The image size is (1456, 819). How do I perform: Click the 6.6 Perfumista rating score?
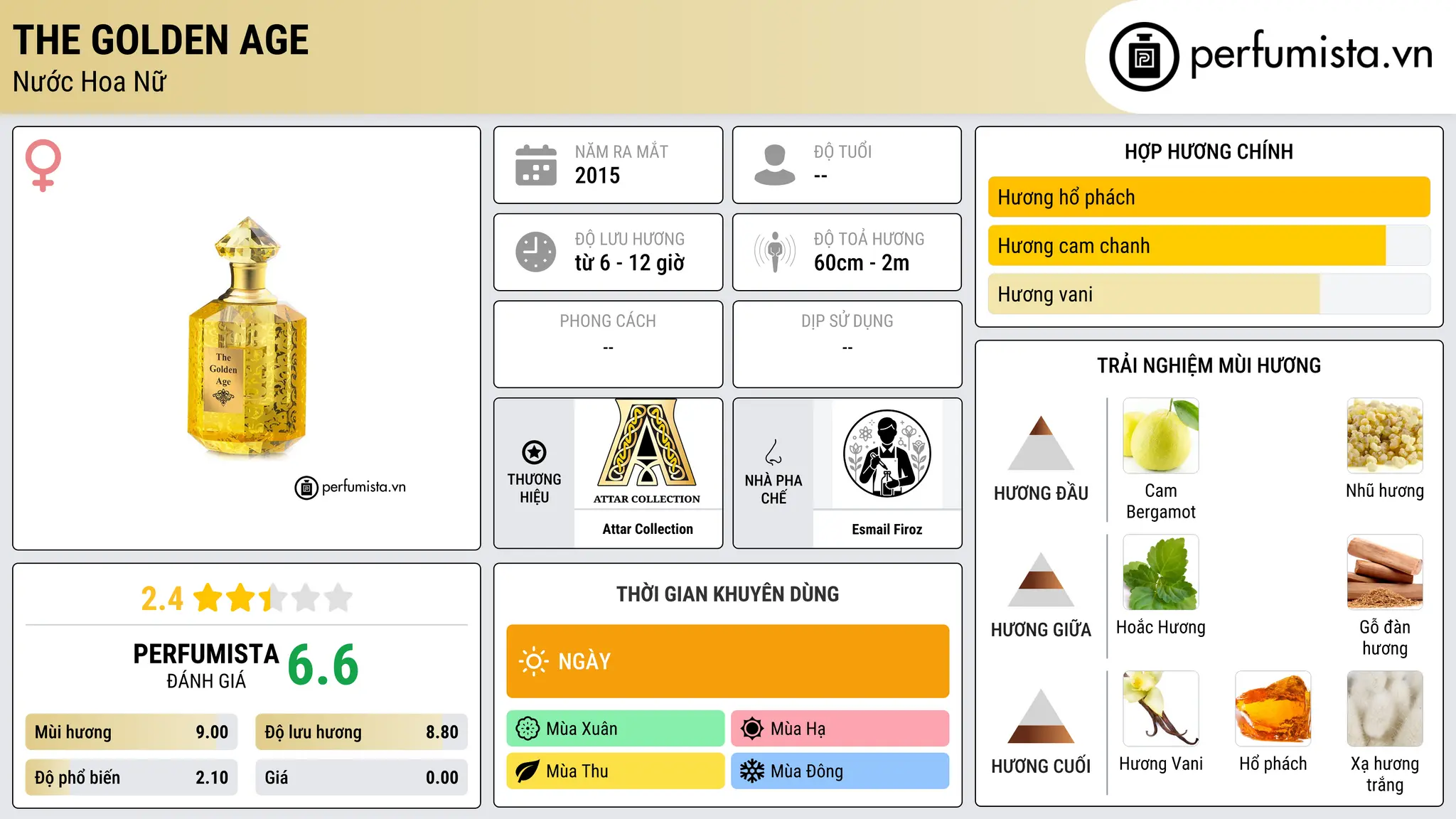tap(323, 665)
